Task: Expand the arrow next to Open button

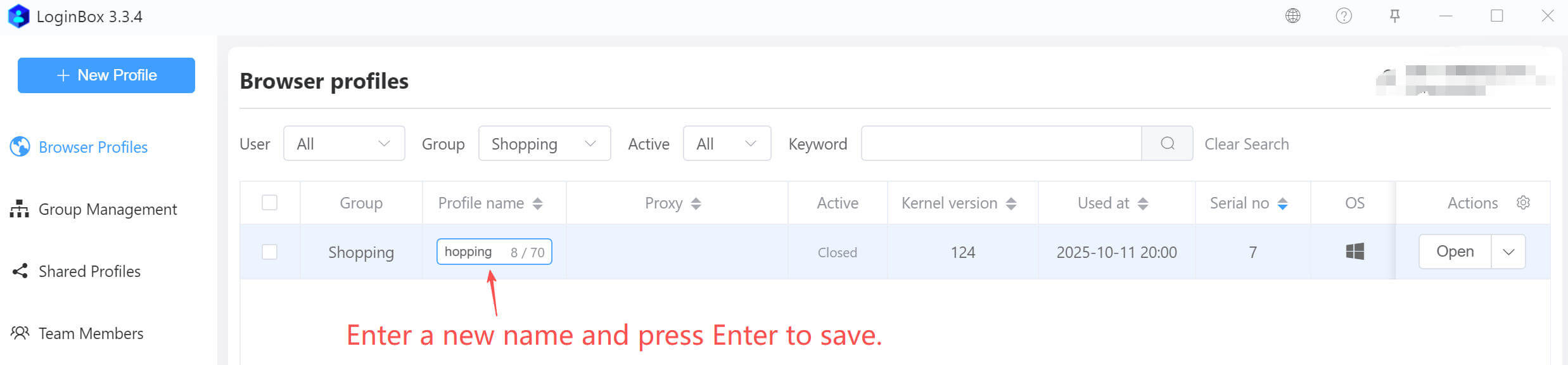Action: (x=1508, y=252)
